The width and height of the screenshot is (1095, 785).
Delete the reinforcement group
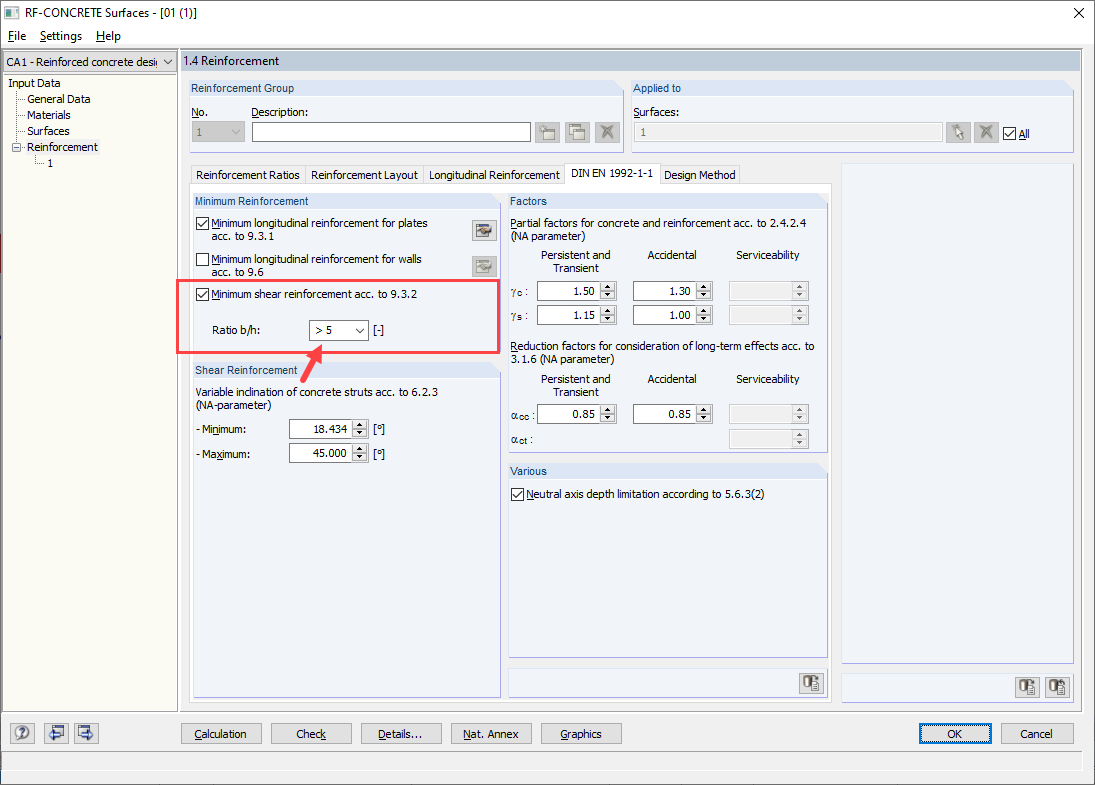[606, 131]
